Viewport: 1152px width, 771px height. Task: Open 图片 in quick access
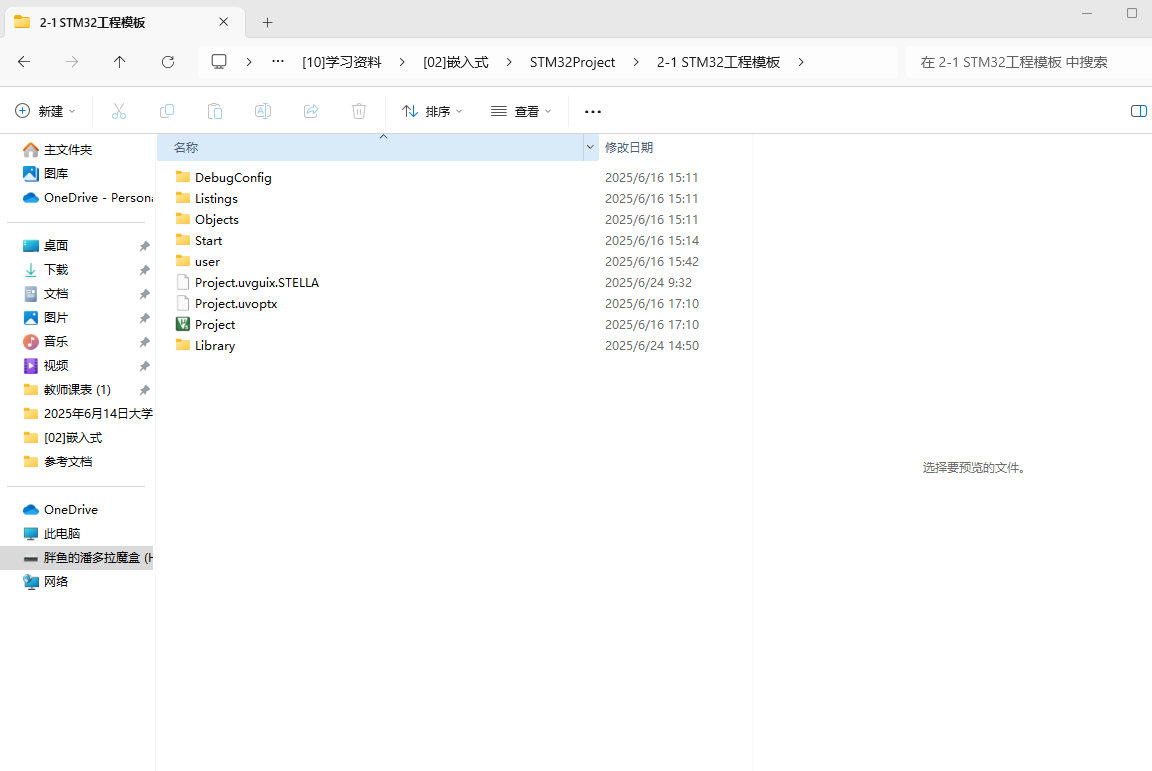pyautogui.click(x=56, y=318)
